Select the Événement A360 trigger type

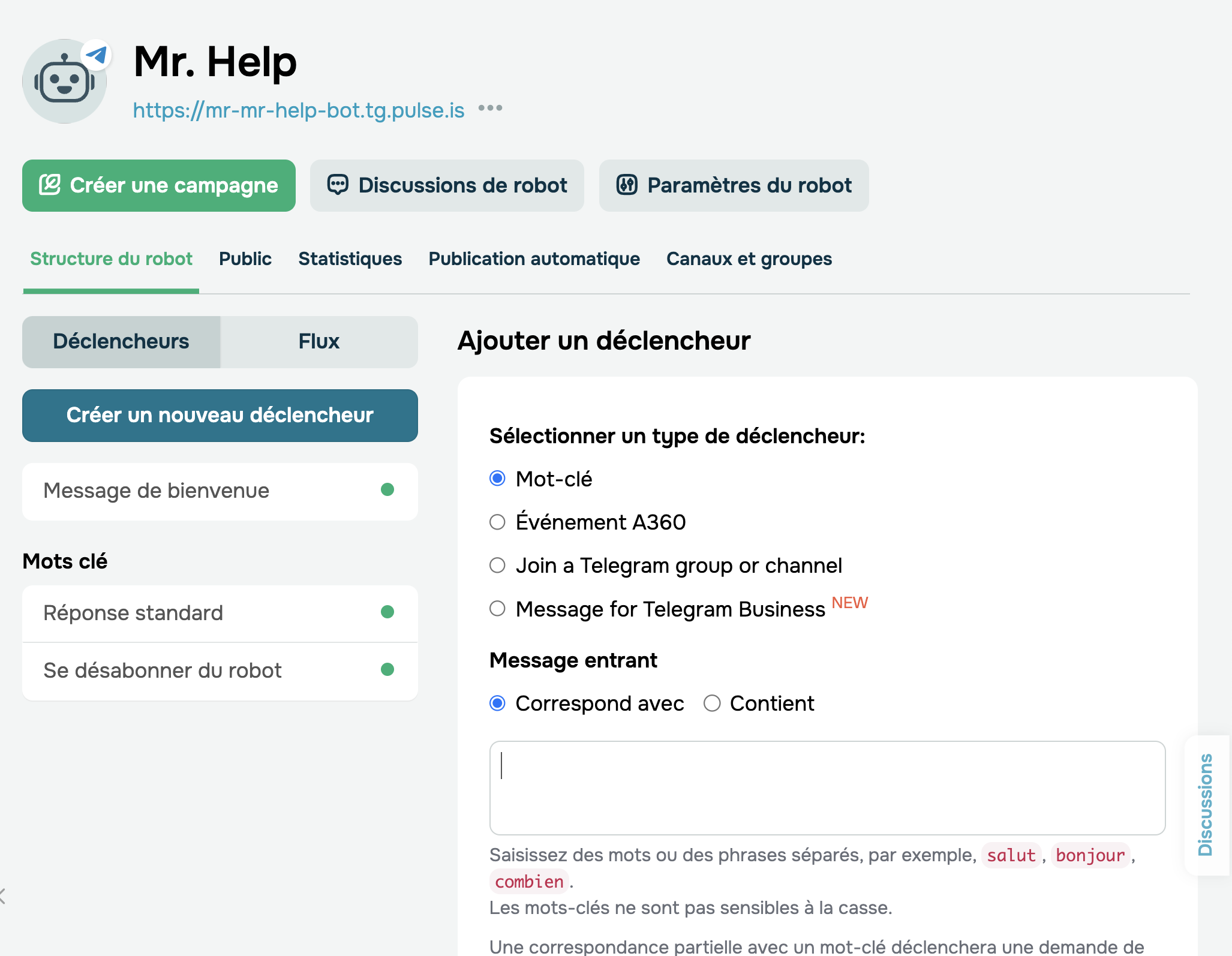tap(497, 522)
